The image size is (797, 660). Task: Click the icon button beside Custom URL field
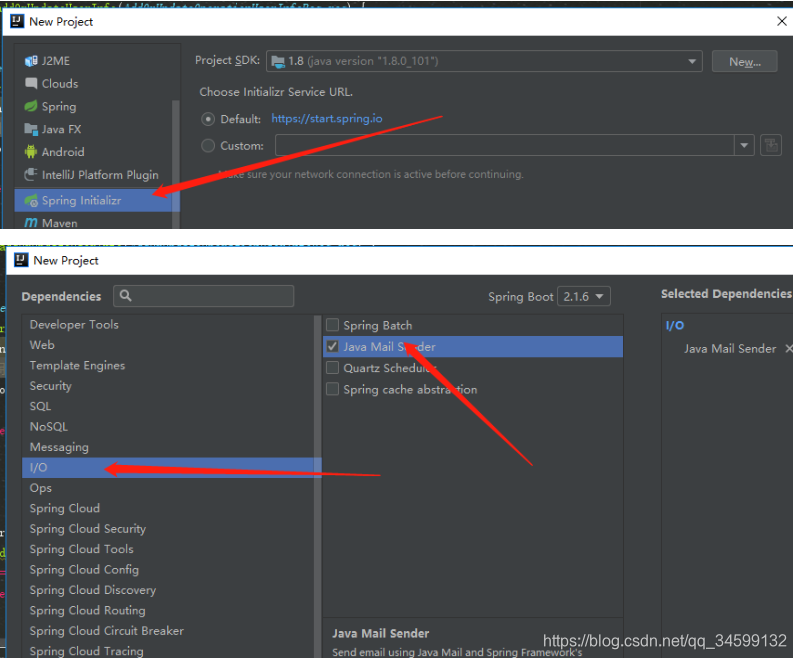tap(771, 145)
